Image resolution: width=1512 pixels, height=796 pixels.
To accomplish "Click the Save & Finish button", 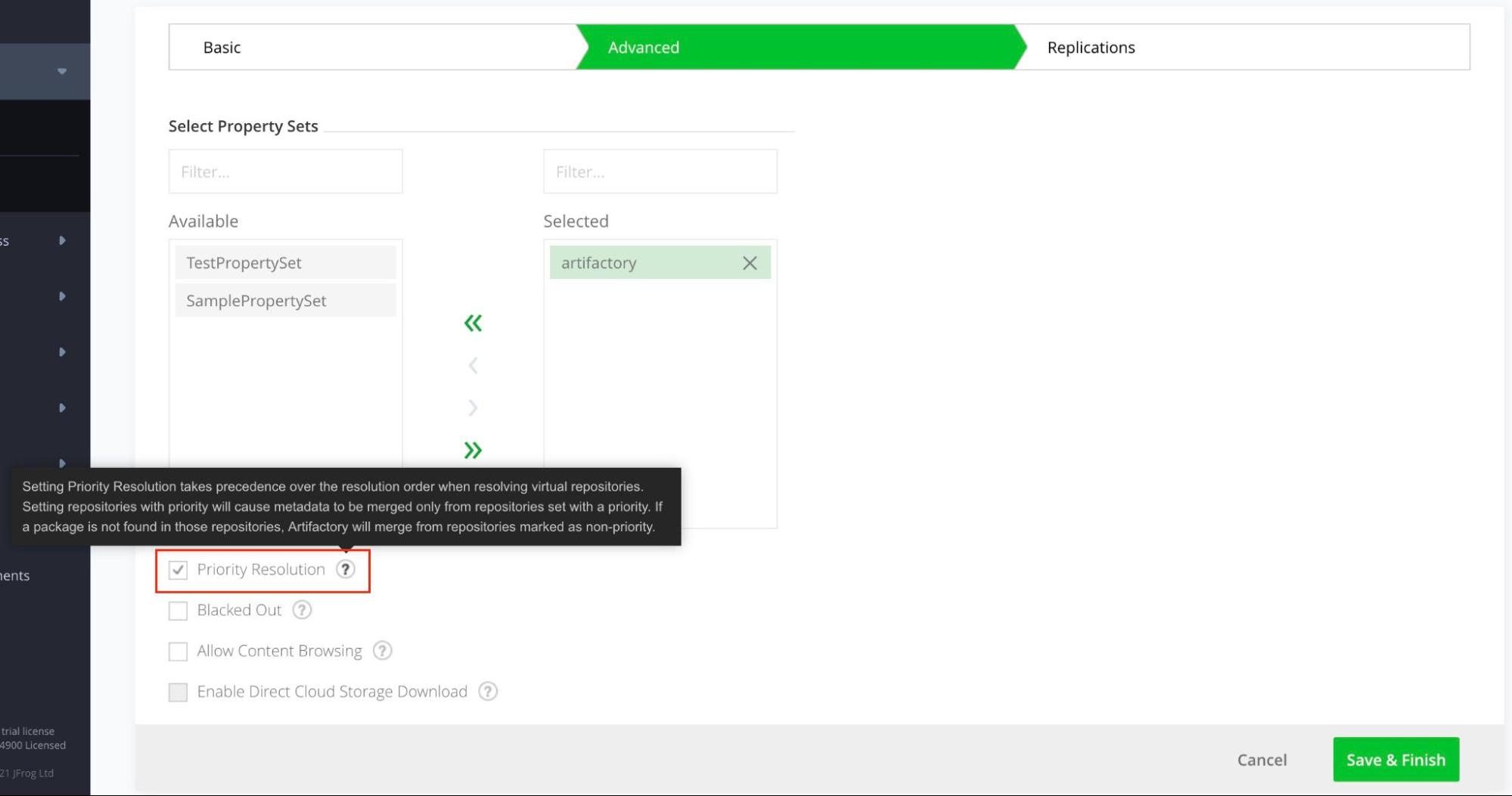I will (x=1396, y=760).
